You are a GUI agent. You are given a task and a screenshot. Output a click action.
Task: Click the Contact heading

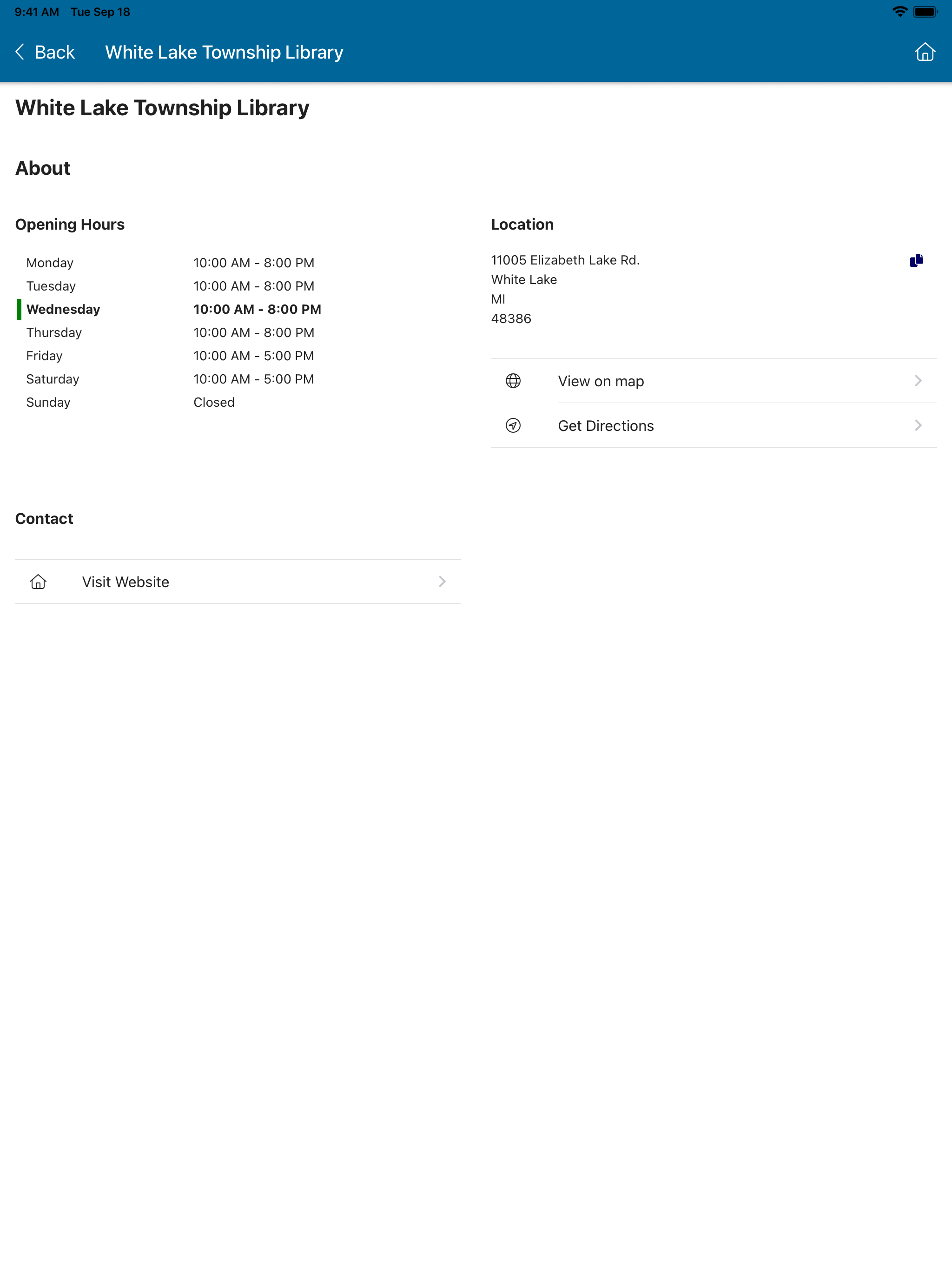44,519
